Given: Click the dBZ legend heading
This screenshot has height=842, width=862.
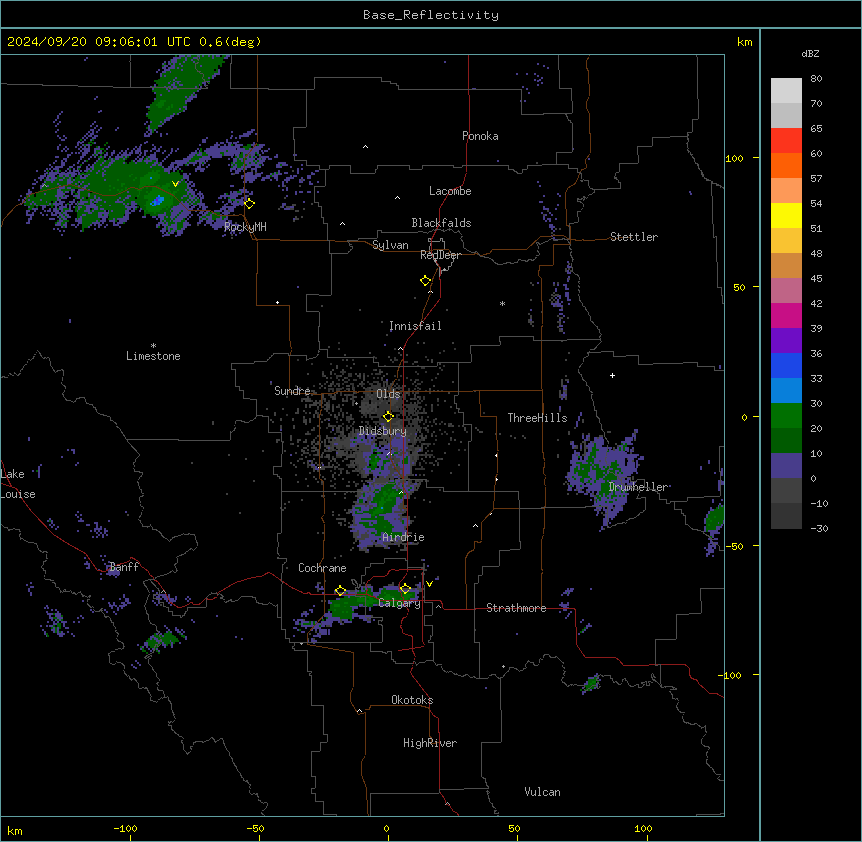Looking at the screenshot, I should pos(810,54).
